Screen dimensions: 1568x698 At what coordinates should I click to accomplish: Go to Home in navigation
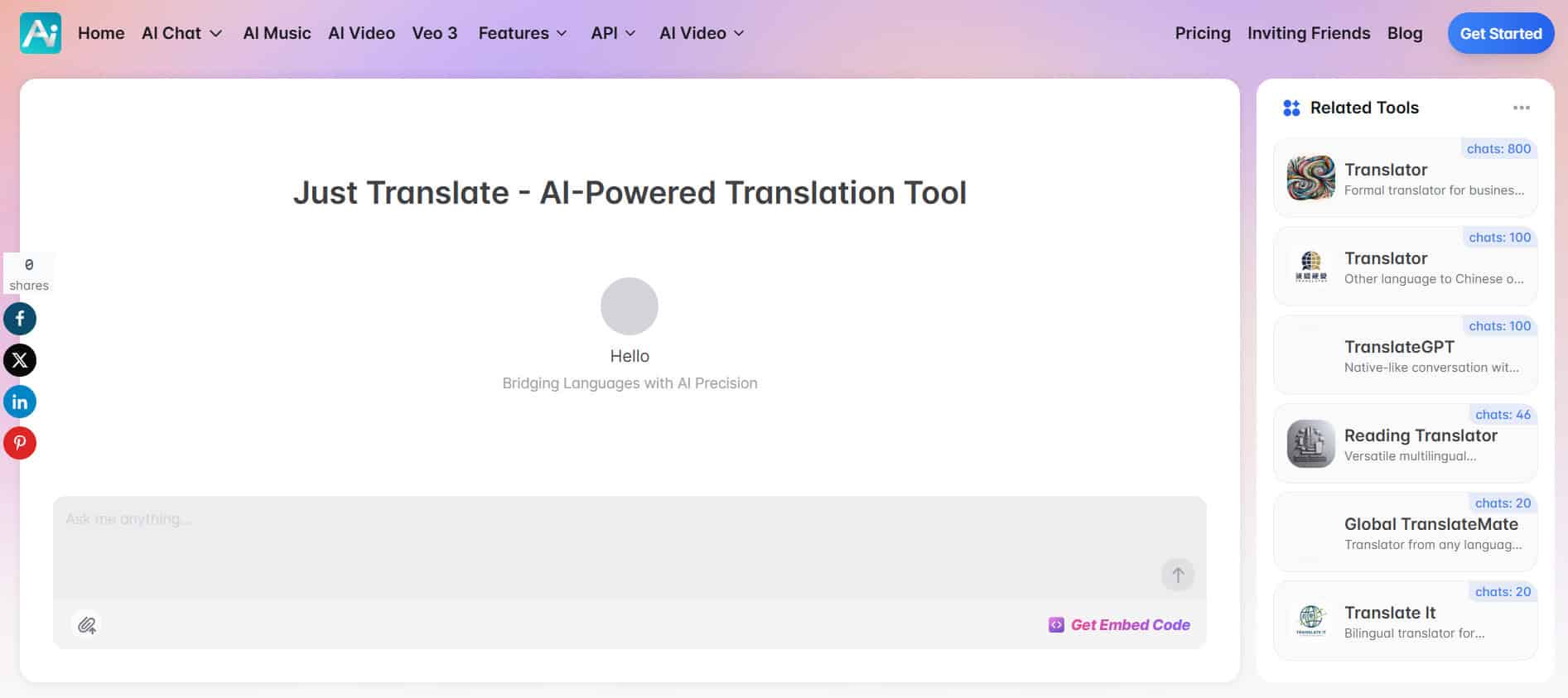coord(101,33)
